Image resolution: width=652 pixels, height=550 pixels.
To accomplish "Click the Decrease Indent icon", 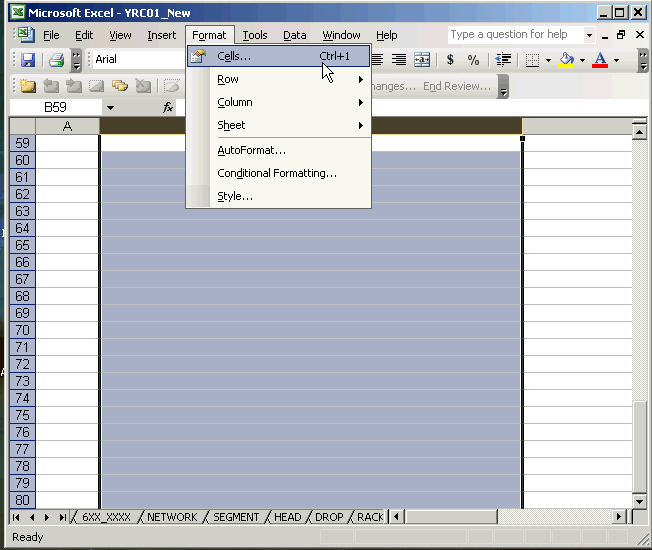I will click(x=503, y=60).
